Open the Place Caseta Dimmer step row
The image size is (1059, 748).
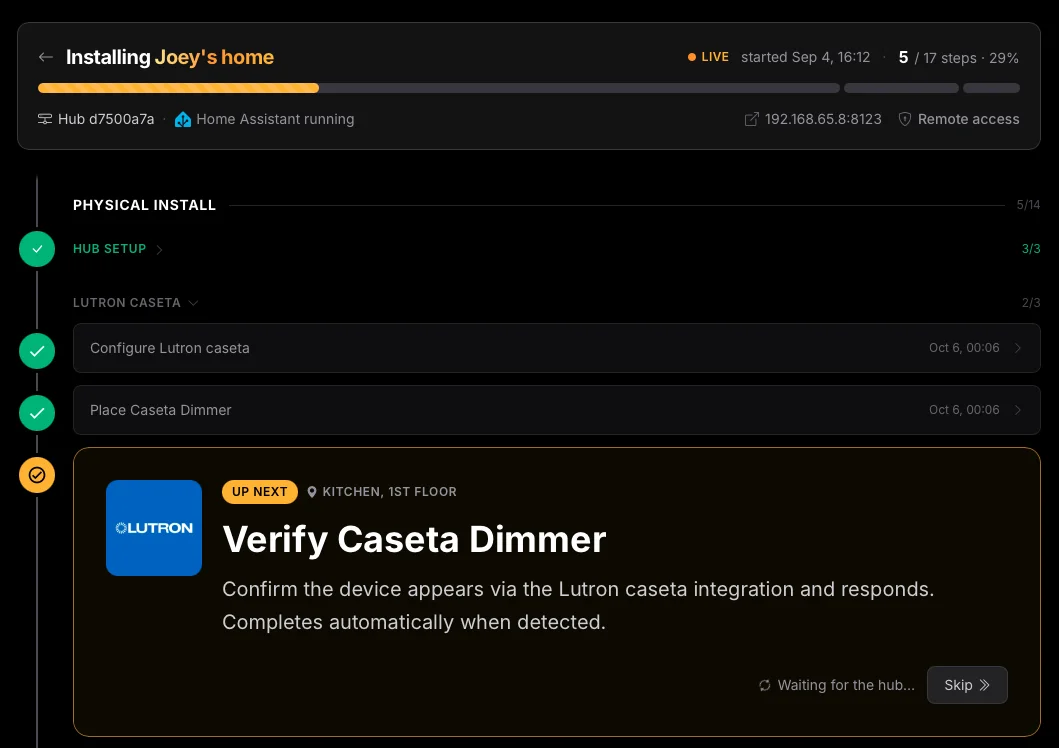[557, 410]
